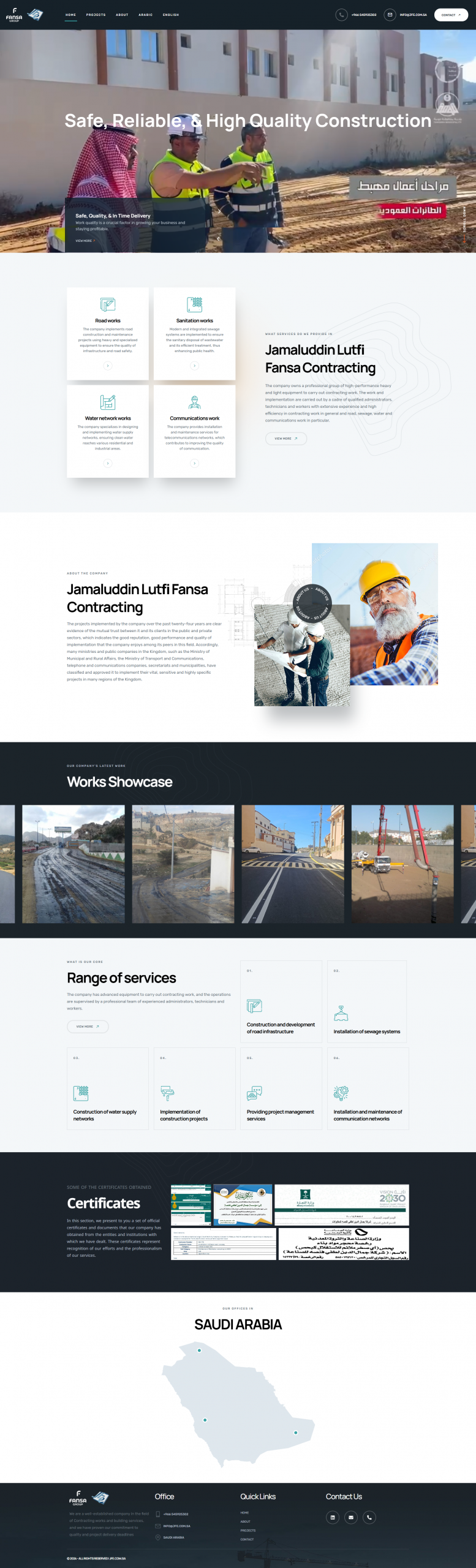Image resolution: width=476 pixels, height=1568 pixels.
Task: Expand the Sanitation works card arrow
Action: 194,366
